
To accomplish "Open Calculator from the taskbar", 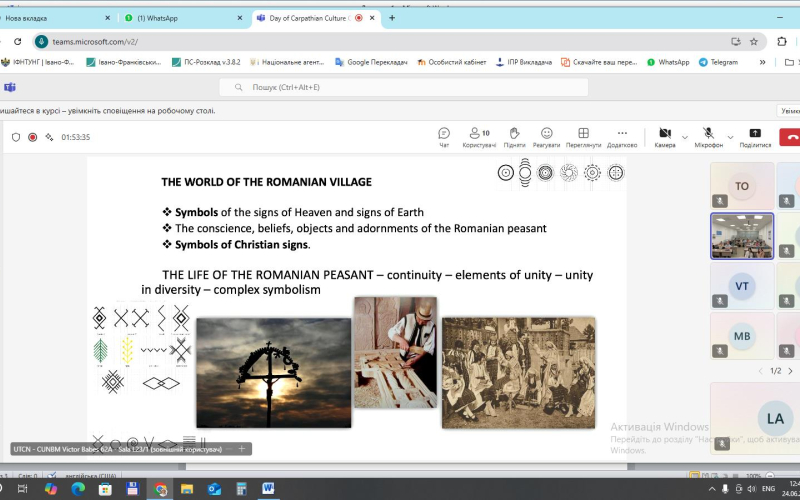I will coord(241,489).
